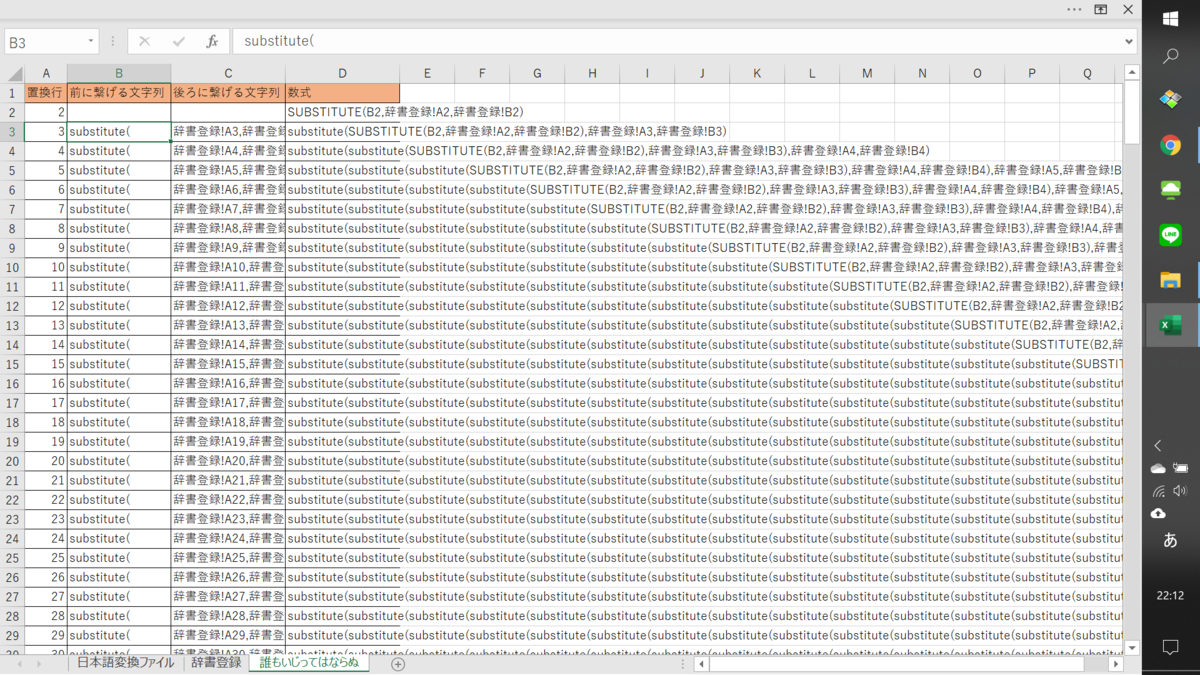This screenshot has width=1200, height=675.
Task: Switch to the 日本語変換ファイル sheet tab
Action: (125, 663)
